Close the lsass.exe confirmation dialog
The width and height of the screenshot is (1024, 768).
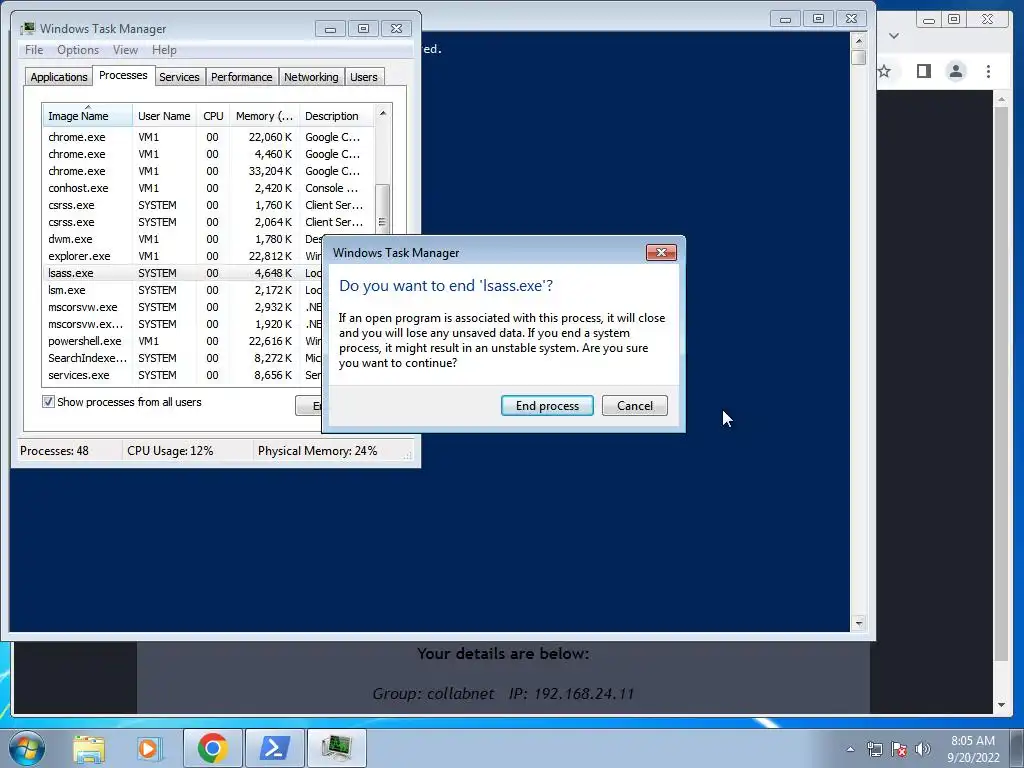coord(661,253)
